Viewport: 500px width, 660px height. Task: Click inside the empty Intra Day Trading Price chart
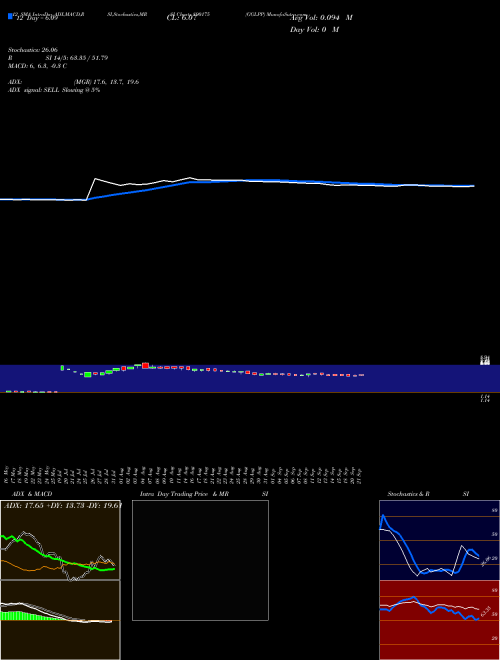point(200,560)
